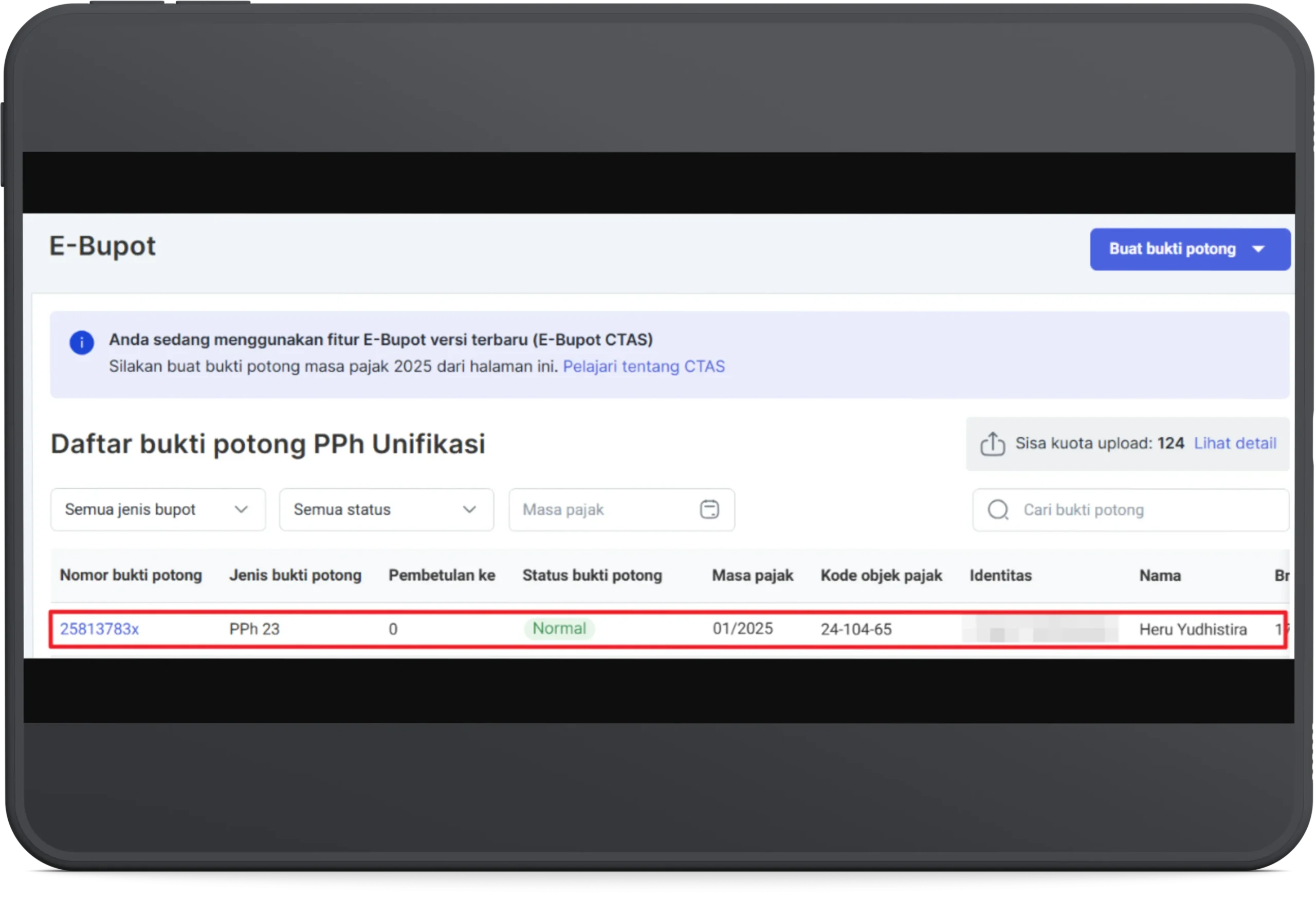The width and height of the screenshot is (1316, 898).
Task: Open the calendar icon in Masa pajak field
Action: (x=710, y=509)
